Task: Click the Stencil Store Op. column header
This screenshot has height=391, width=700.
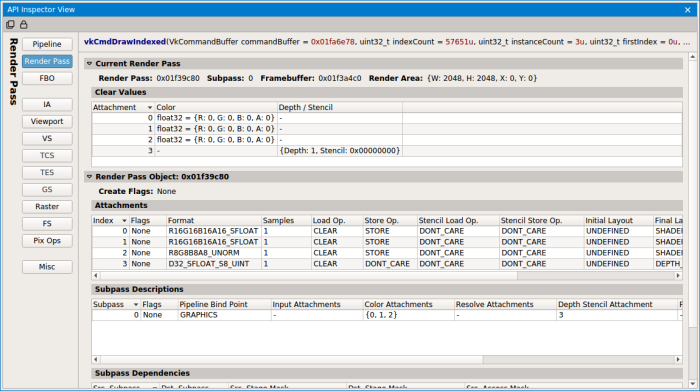Action: [x=542, y=220]
